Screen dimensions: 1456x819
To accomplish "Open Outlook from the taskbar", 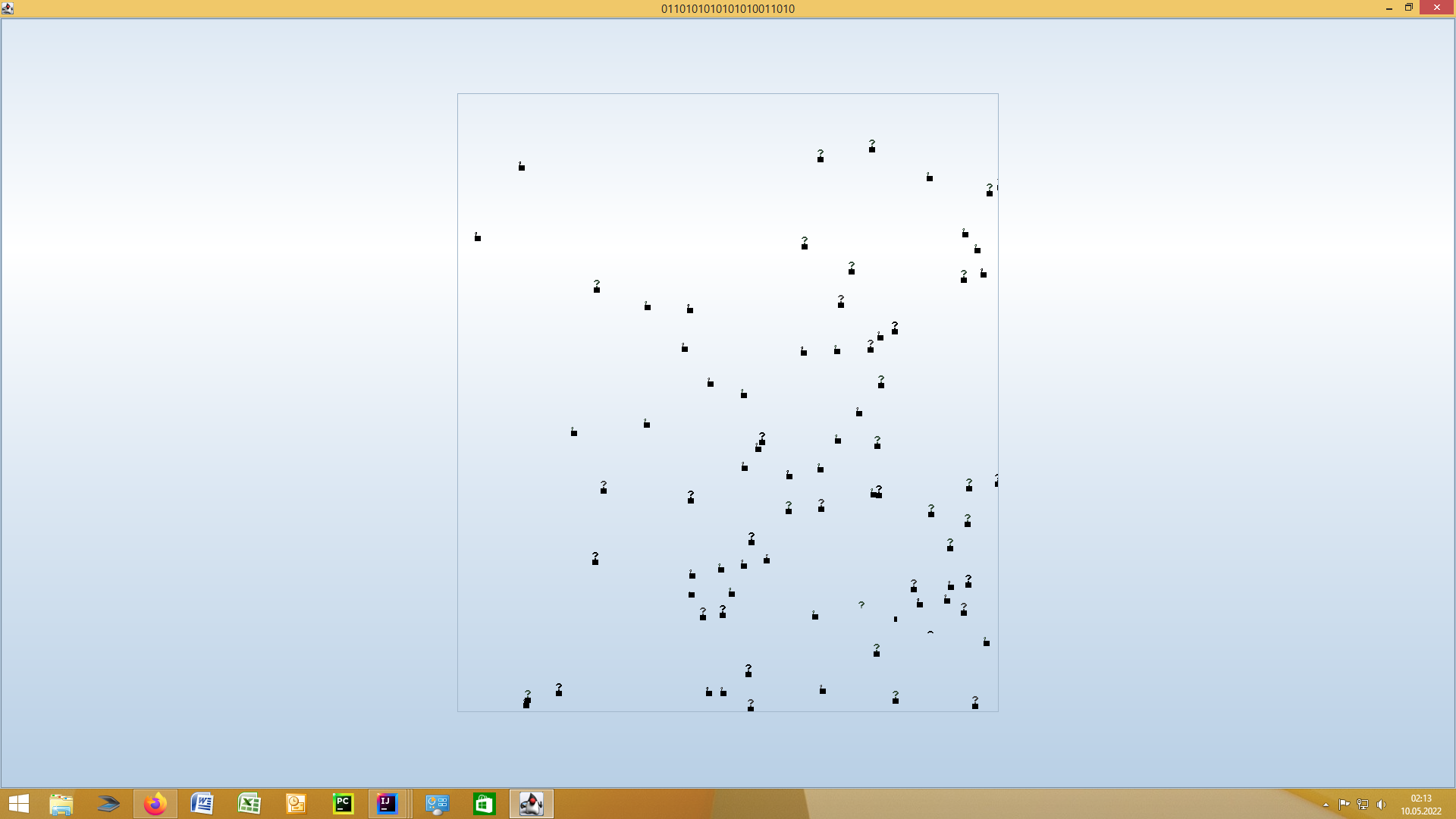I will tap(296, 804).
